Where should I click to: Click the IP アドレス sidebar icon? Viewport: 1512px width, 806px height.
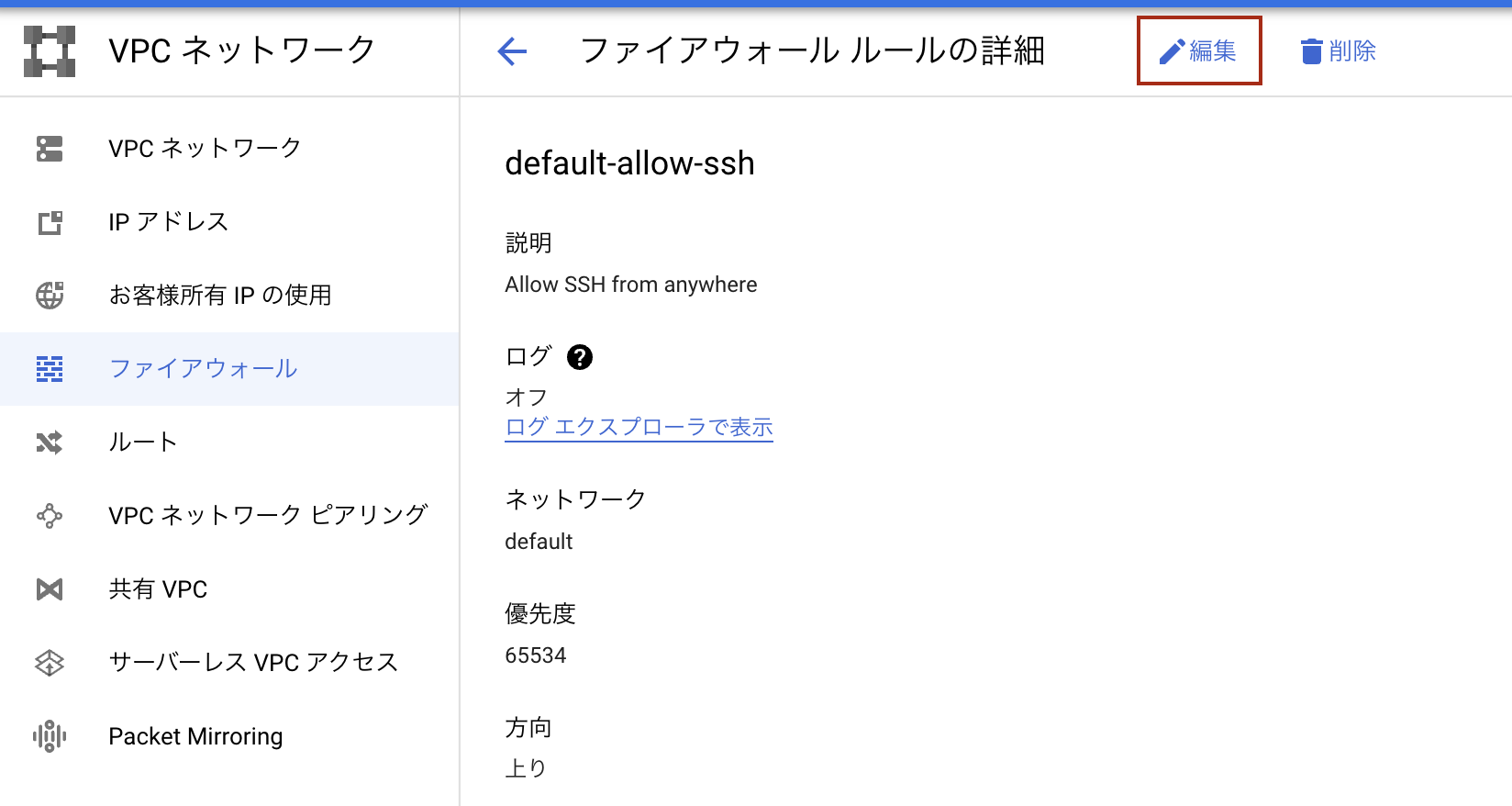tap(49, 221)
